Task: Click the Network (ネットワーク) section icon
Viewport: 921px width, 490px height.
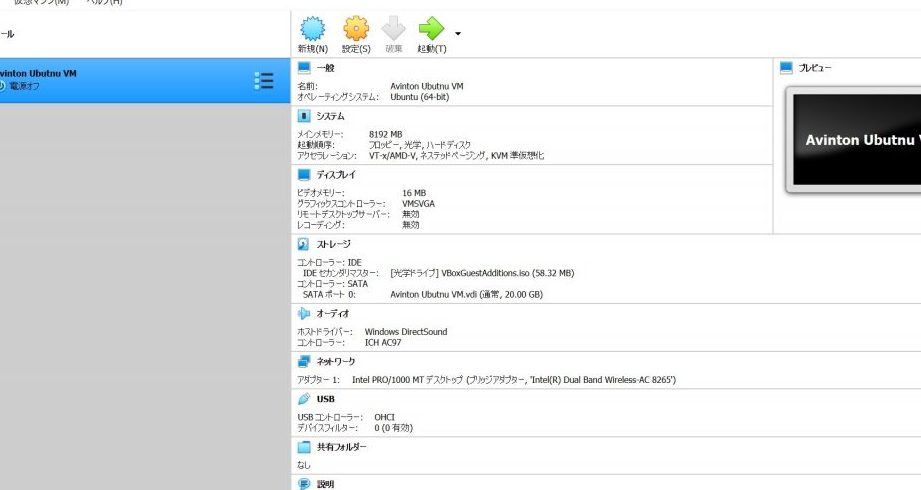Action: click(304, 361)
